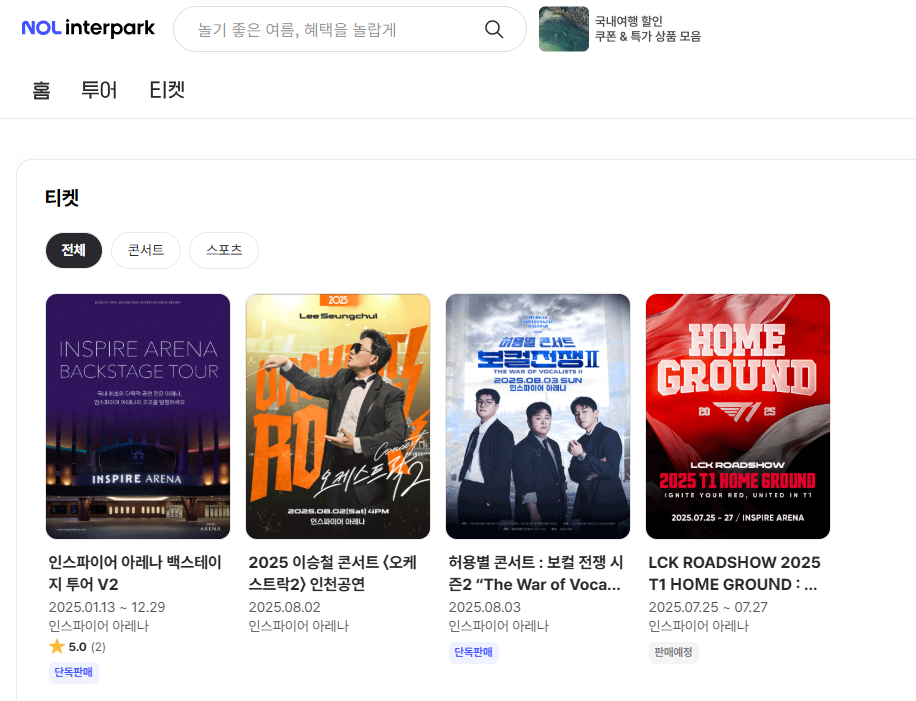Open the 허용별 콘서트 보컬전쟁 poster
Screen dimensions: 916x701
pos(538,417)
